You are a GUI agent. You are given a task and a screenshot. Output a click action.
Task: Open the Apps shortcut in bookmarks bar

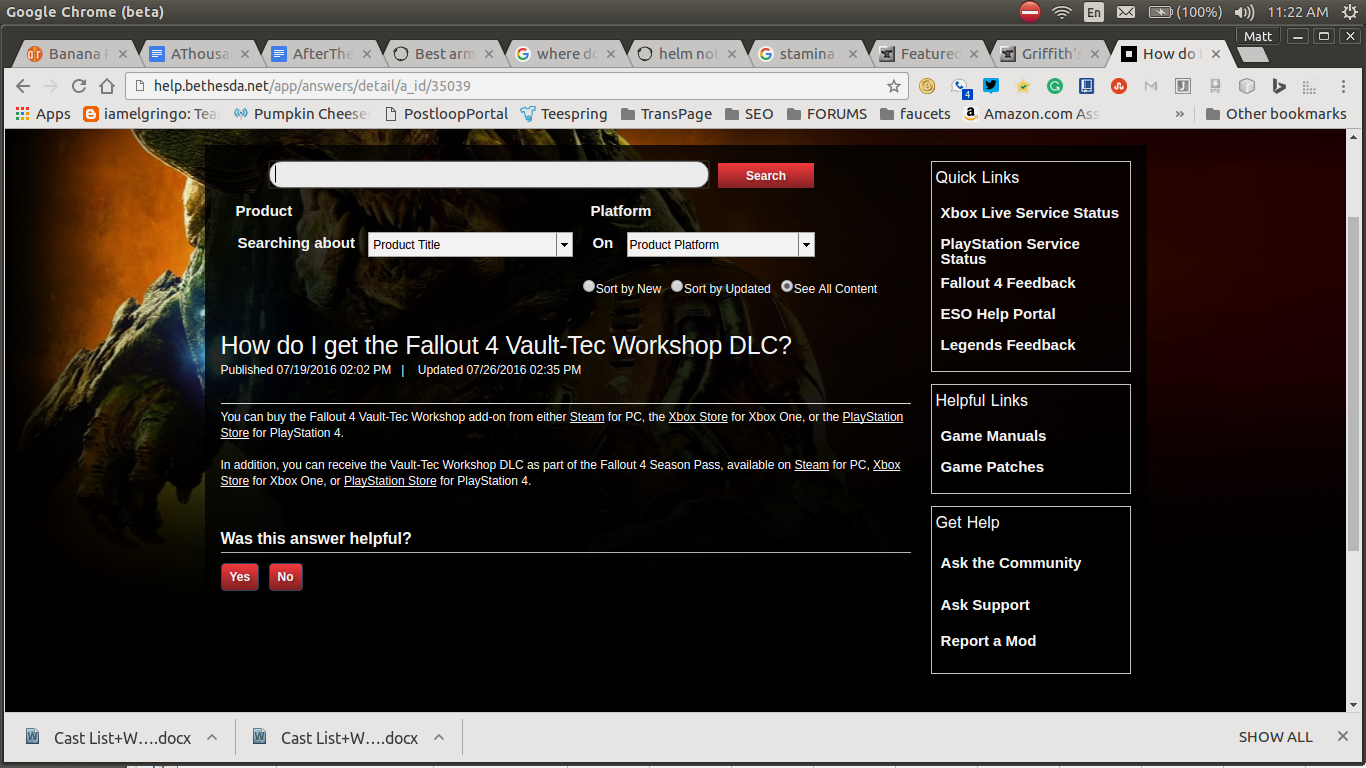43,114
